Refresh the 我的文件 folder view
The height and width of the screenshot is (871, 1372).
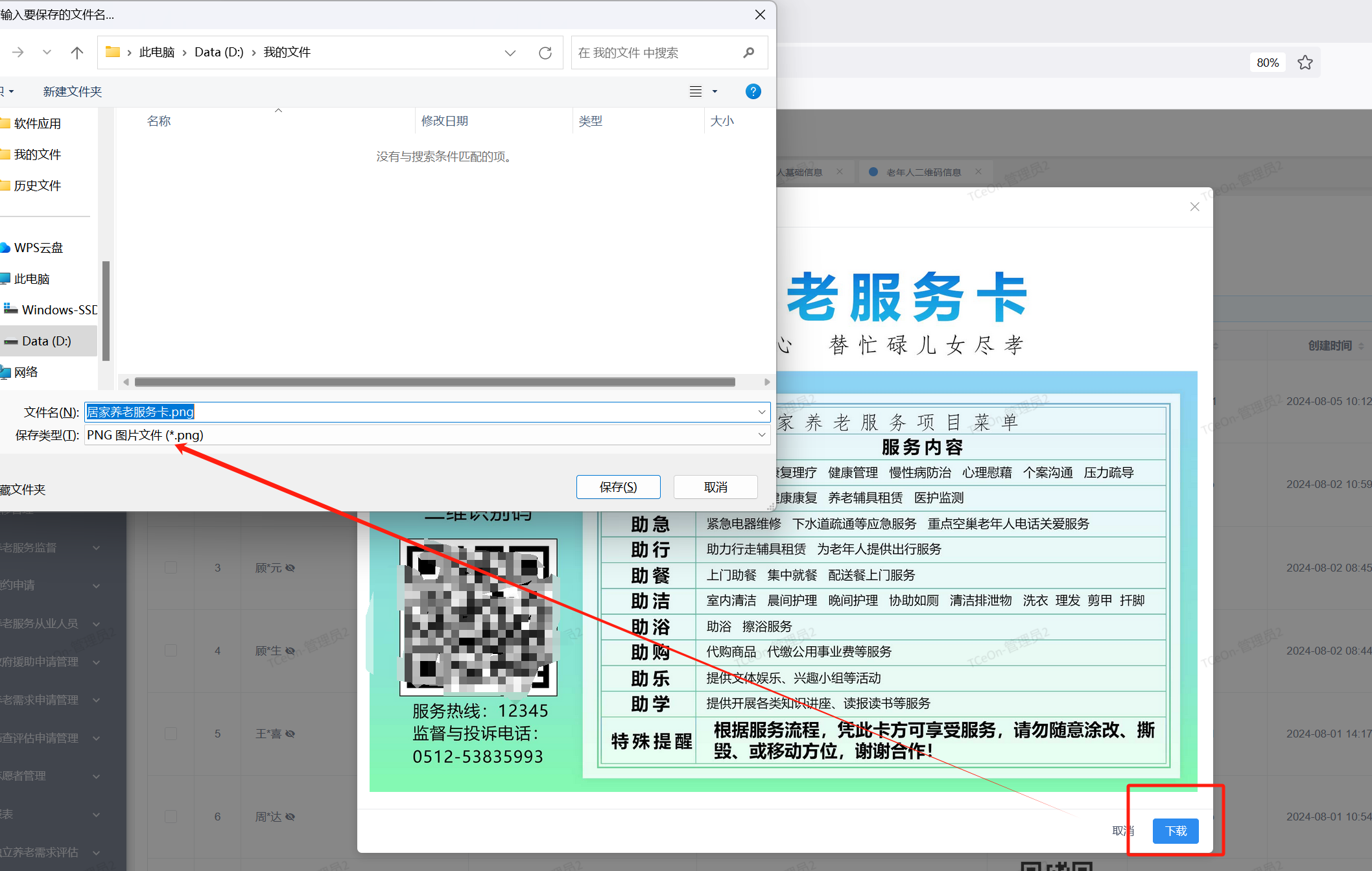545,52
